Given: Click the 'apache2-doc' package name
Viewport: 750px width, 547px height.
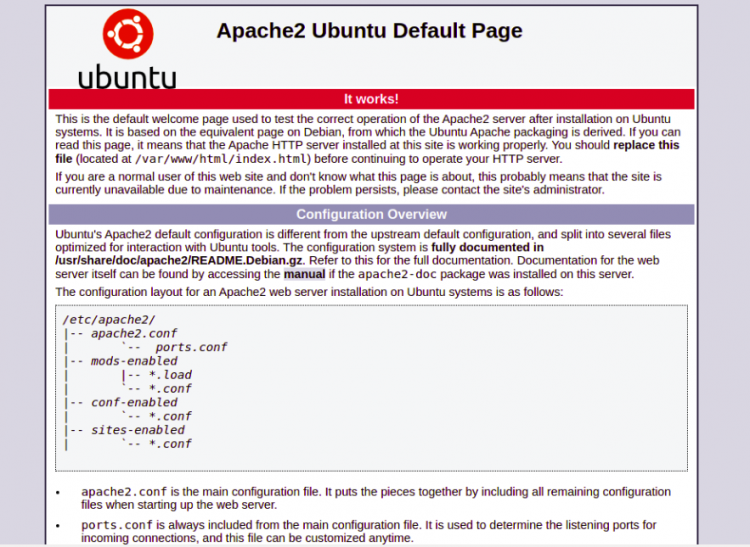Looking at the screenshot, I should pos(397,274).
